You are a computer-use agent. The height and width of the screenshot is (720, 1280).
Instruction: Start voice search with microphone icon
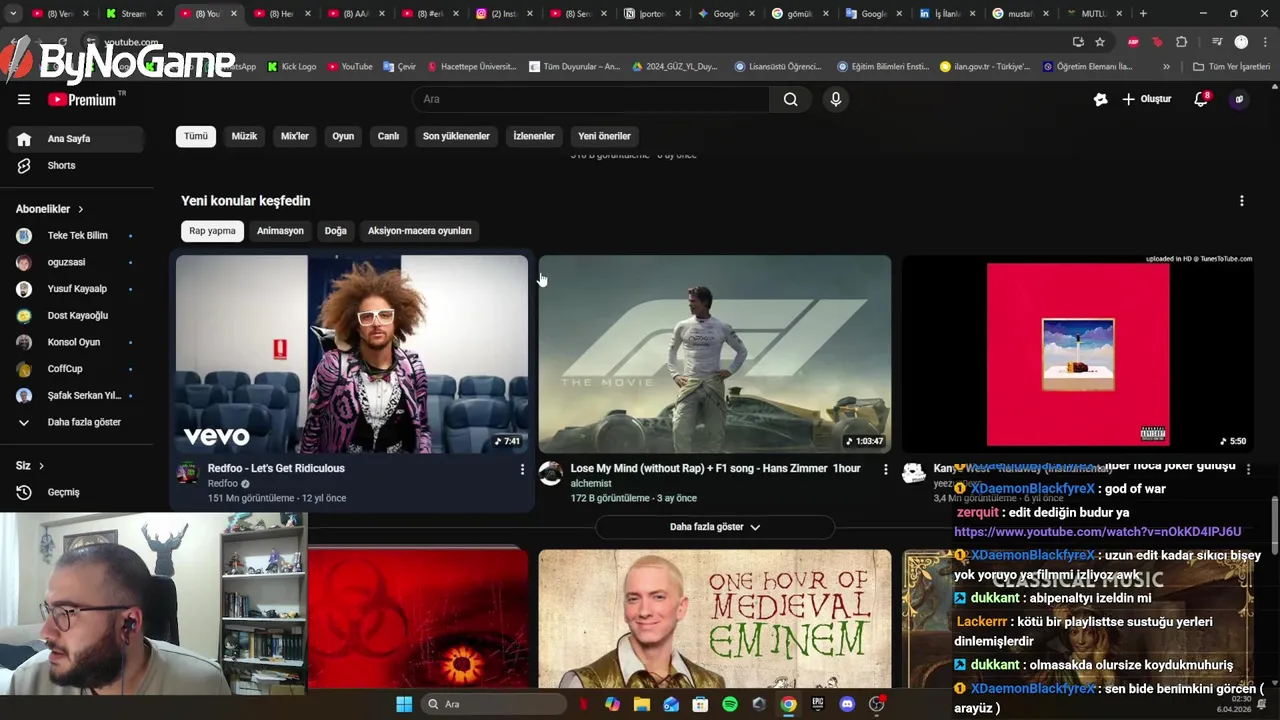coord(836,99)
